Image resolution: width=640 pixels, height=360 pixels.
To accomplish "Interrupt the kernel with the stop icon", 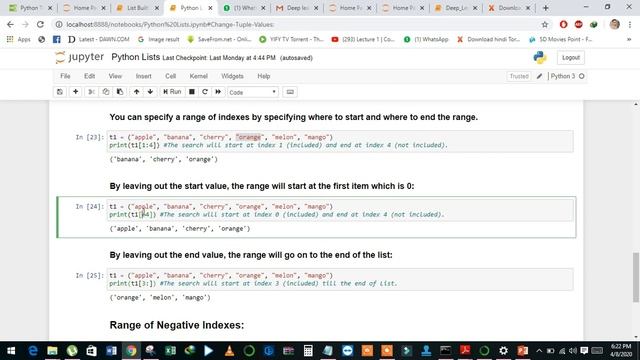I will coord(191,92).
